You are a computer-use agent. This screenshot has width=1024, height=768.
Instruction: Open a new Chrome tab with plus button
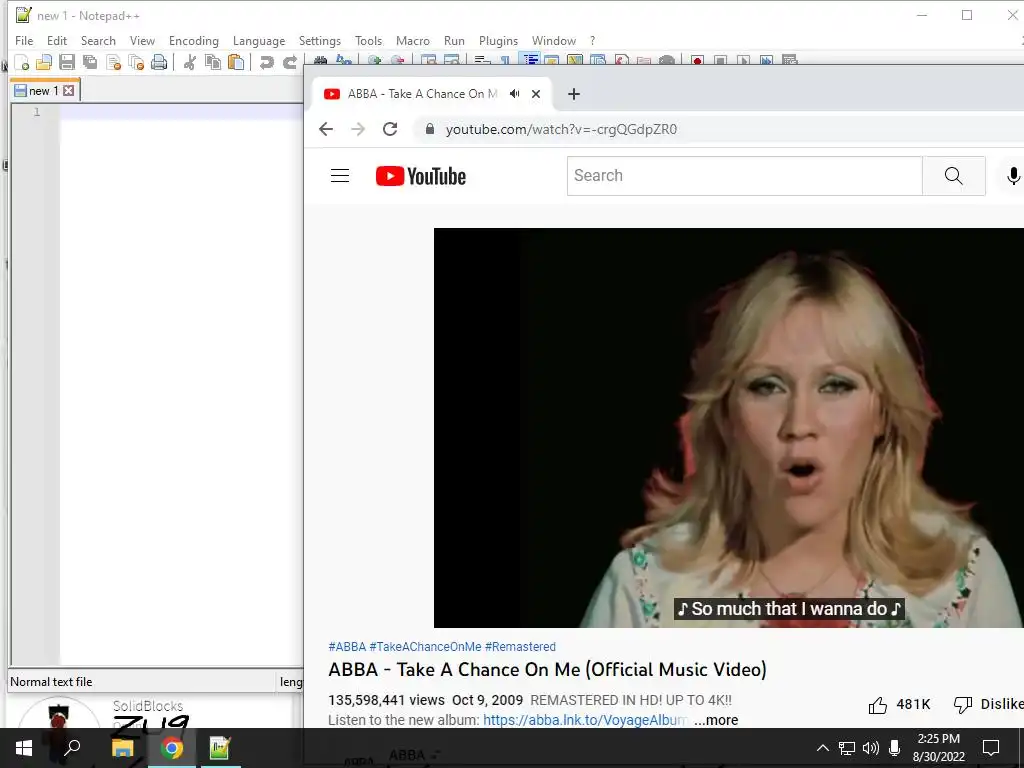pyautogui.click(x=573, y=94)
